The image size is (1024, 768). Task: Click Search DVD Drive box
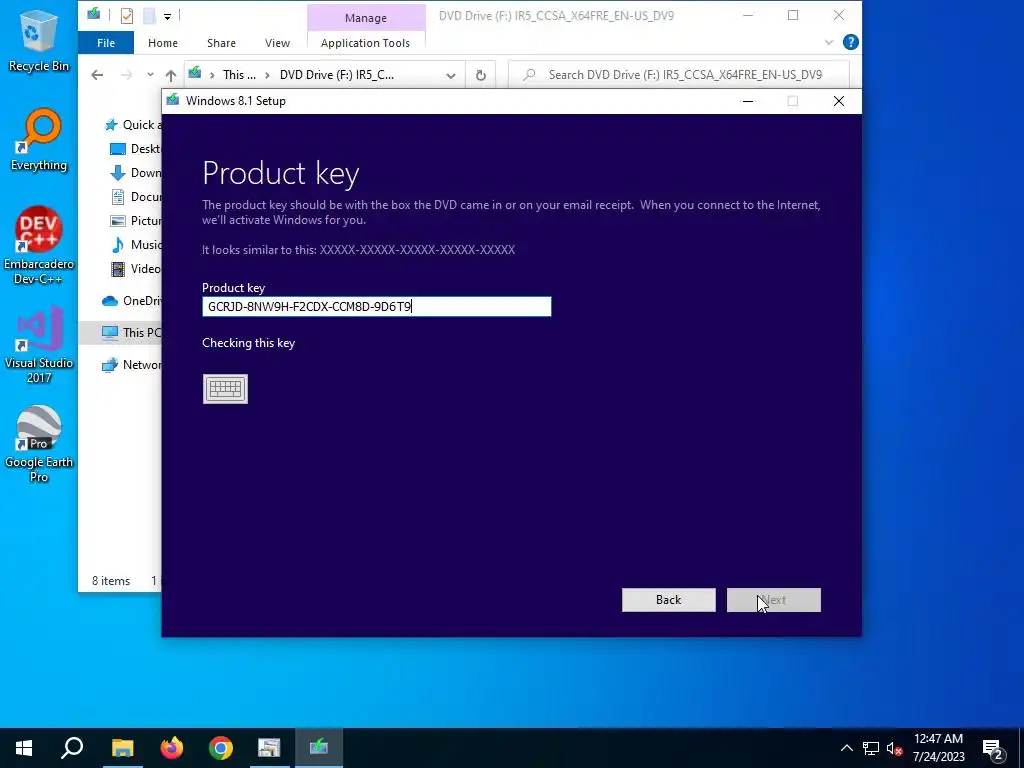(x=679, y=75)
